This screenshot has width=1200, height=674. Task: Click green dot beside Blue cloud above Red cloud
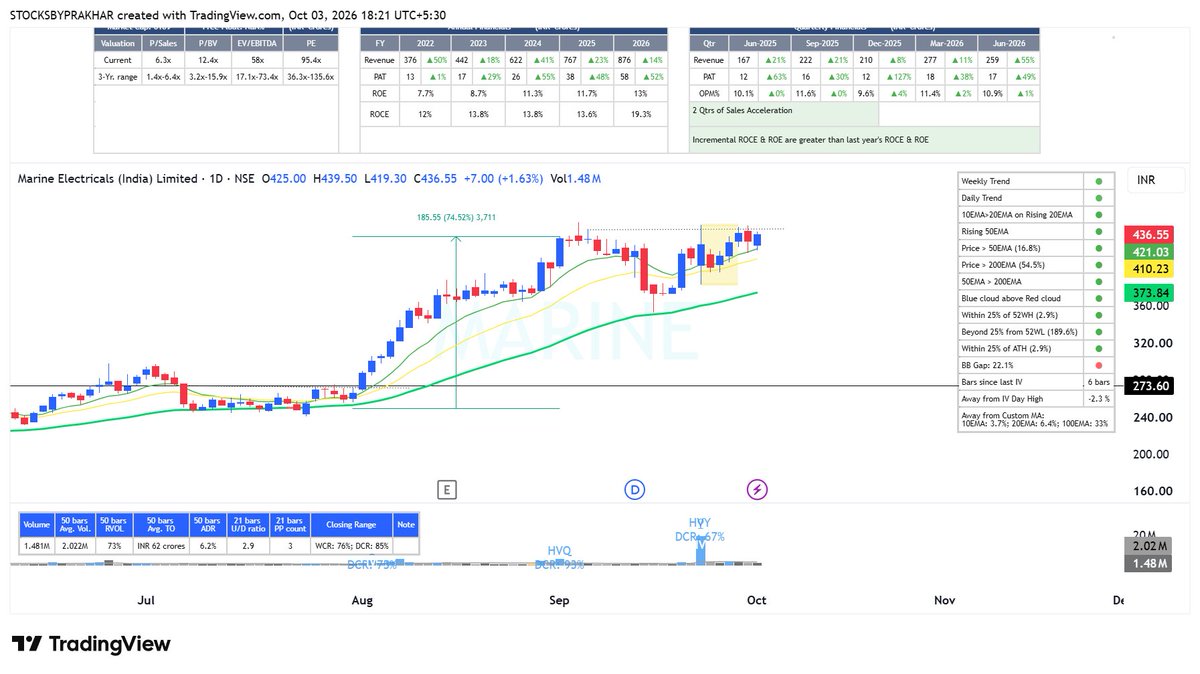pyautogui.click(x=1100, y=298)
